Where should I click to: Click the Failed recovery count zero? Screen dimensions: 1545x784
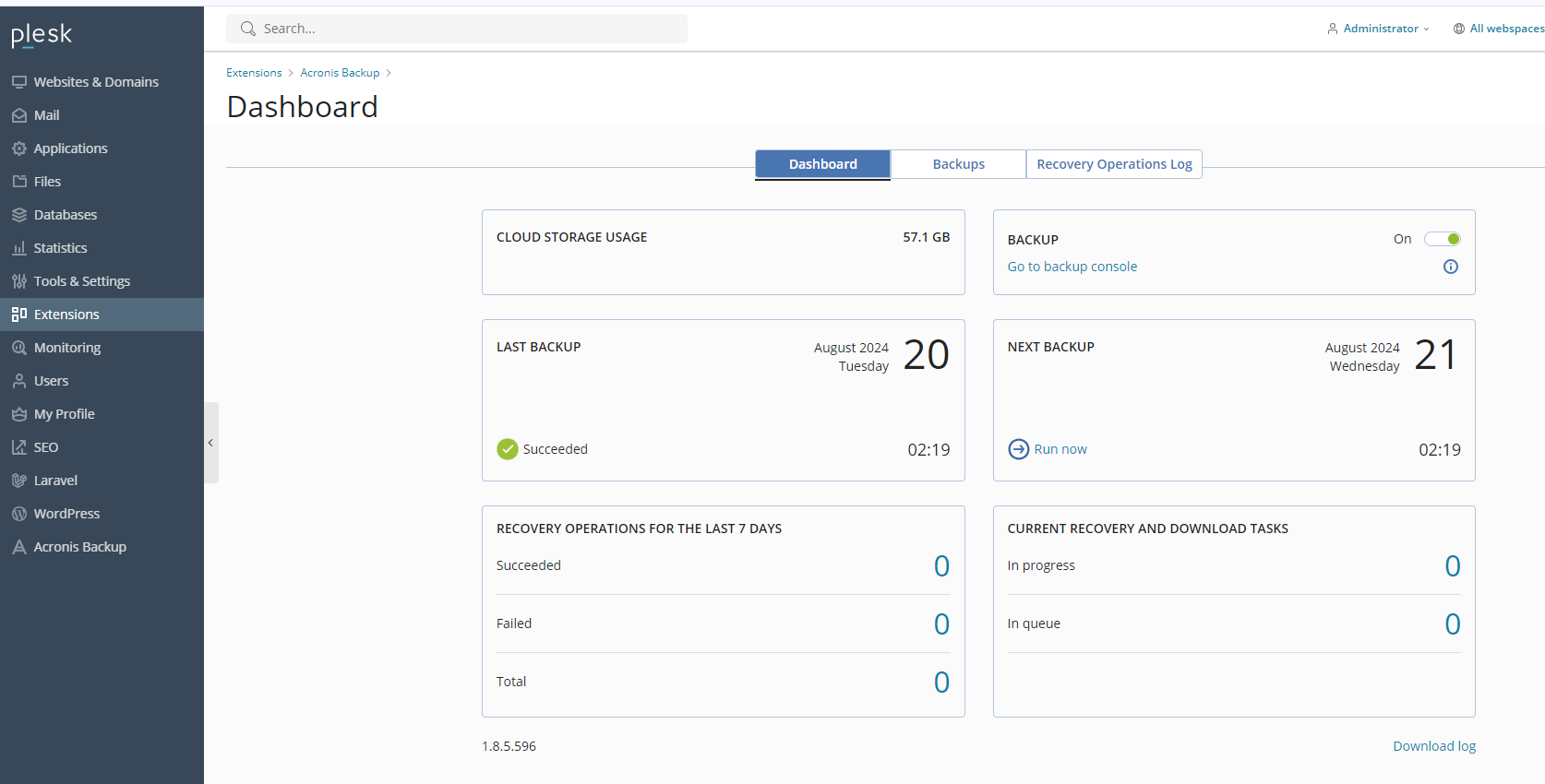point(941,624)
